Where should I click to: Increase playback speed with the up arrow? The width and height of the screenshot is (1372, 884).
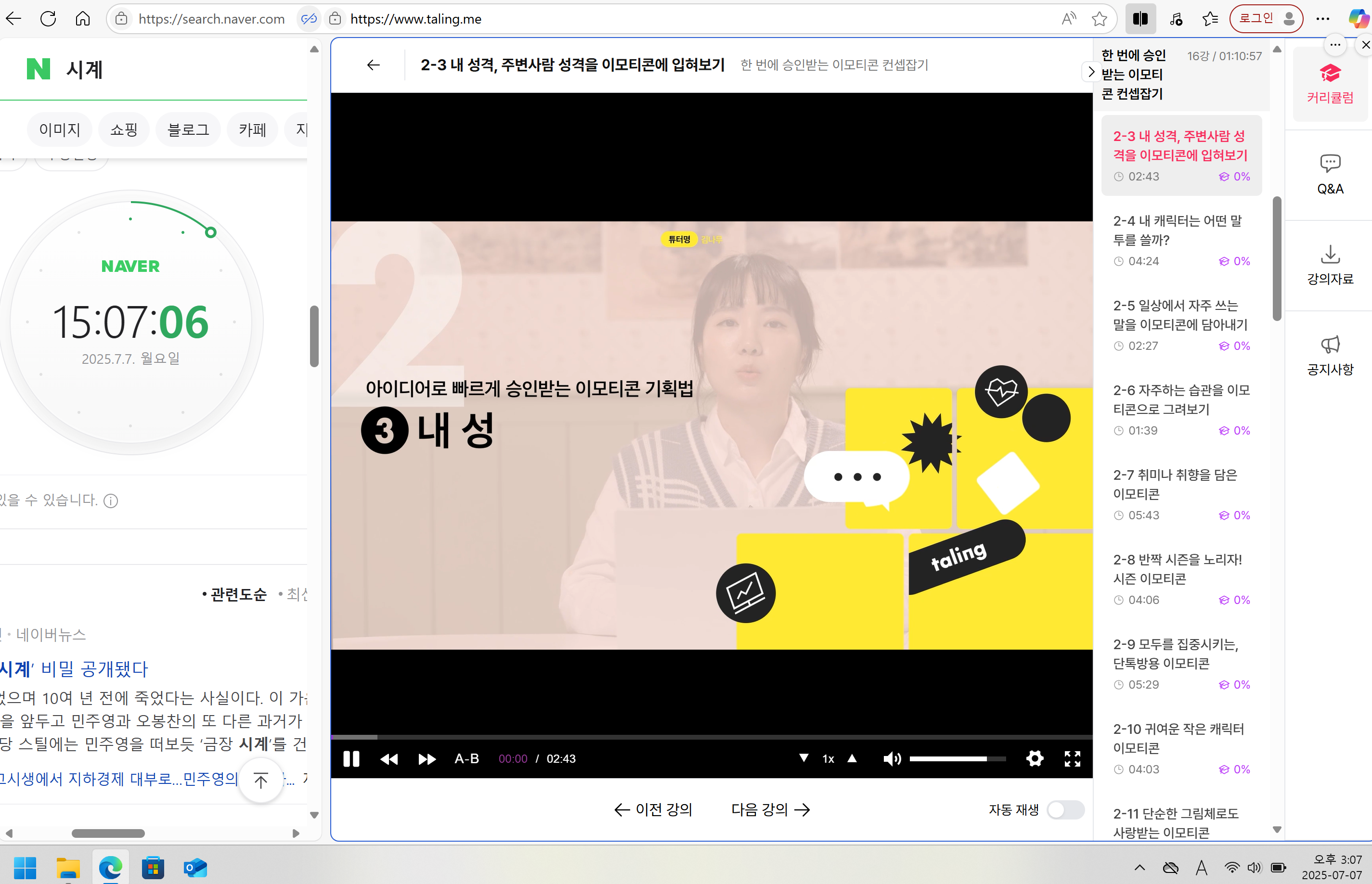pos(852,758)
